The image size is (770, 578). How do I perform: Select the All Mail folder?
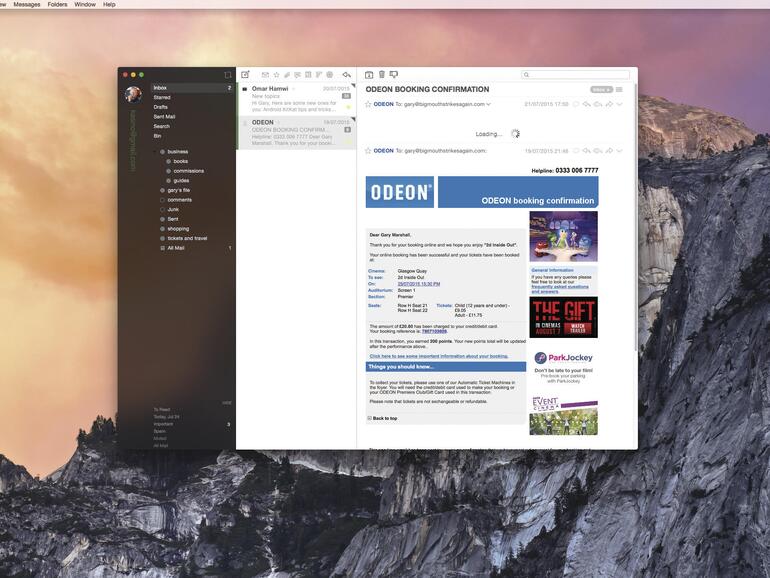(176, 248)
